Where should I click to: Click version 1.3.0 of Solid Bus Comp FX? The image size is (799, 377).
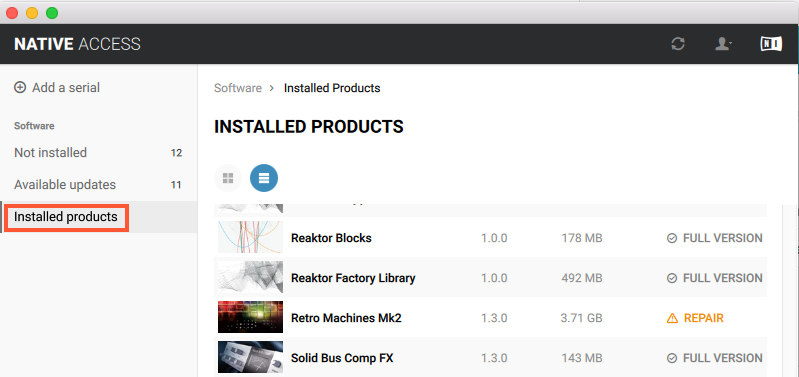[494, 358]
